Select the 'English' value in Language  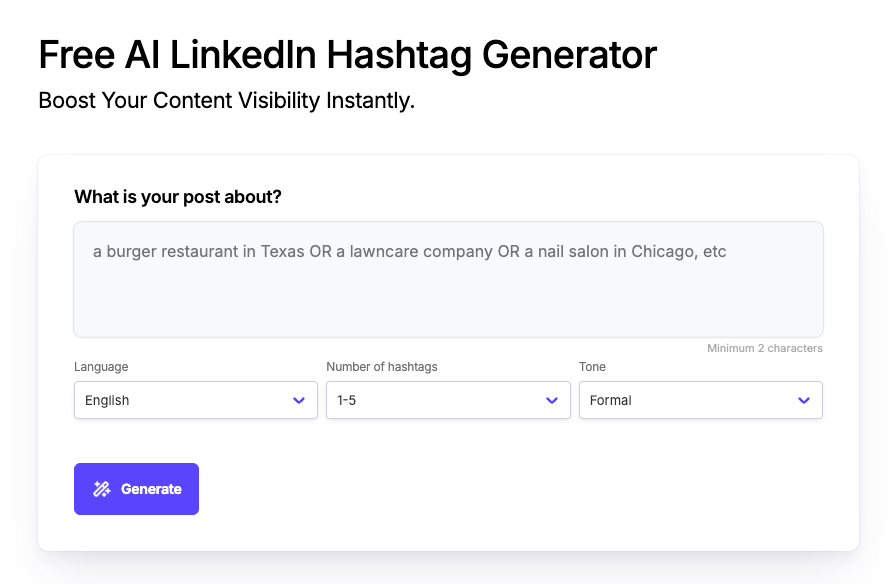point(107,400)
